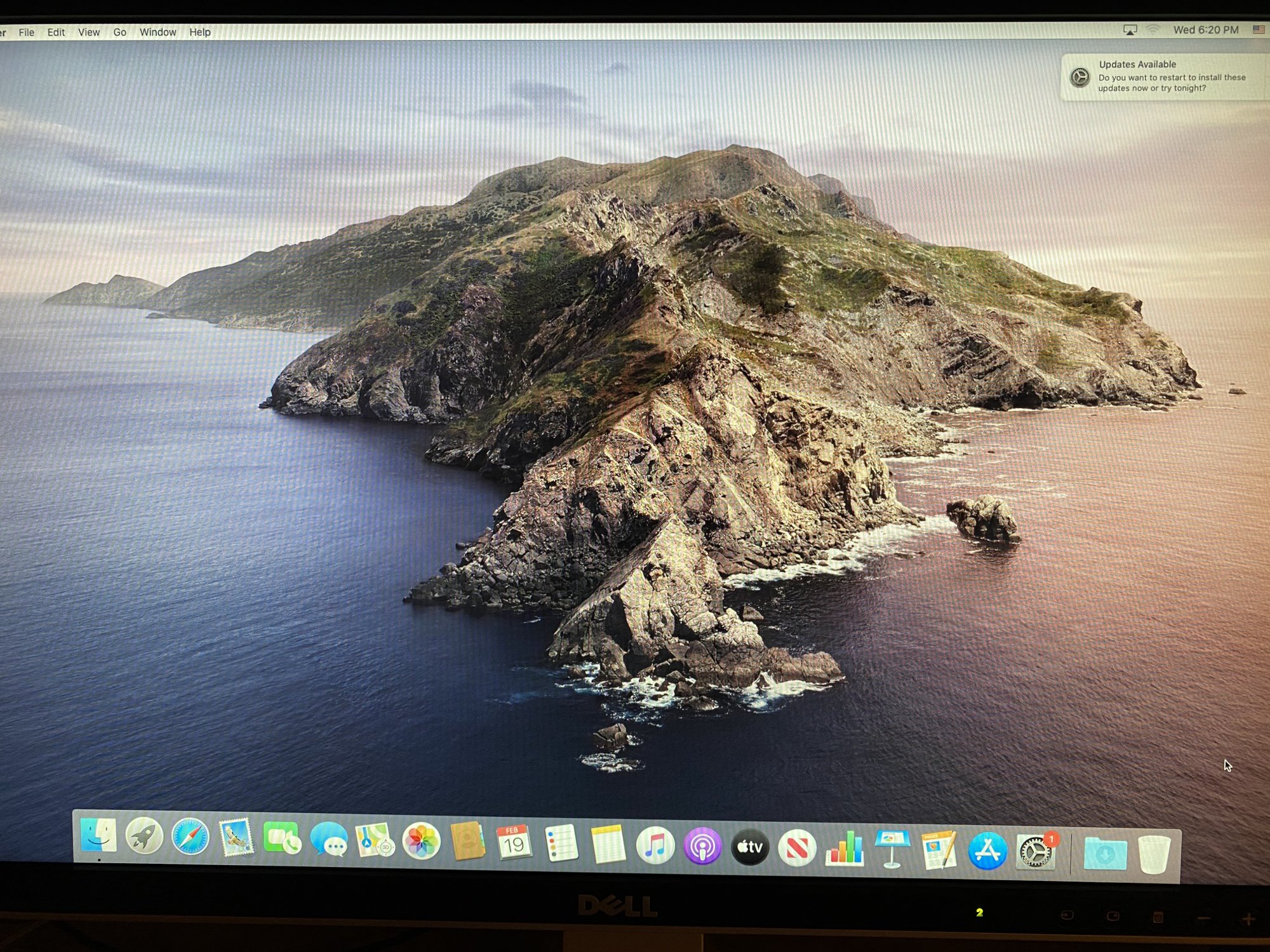Open Apple TV app icon
Screen dimensions: 1270x952
coord(750,847)
